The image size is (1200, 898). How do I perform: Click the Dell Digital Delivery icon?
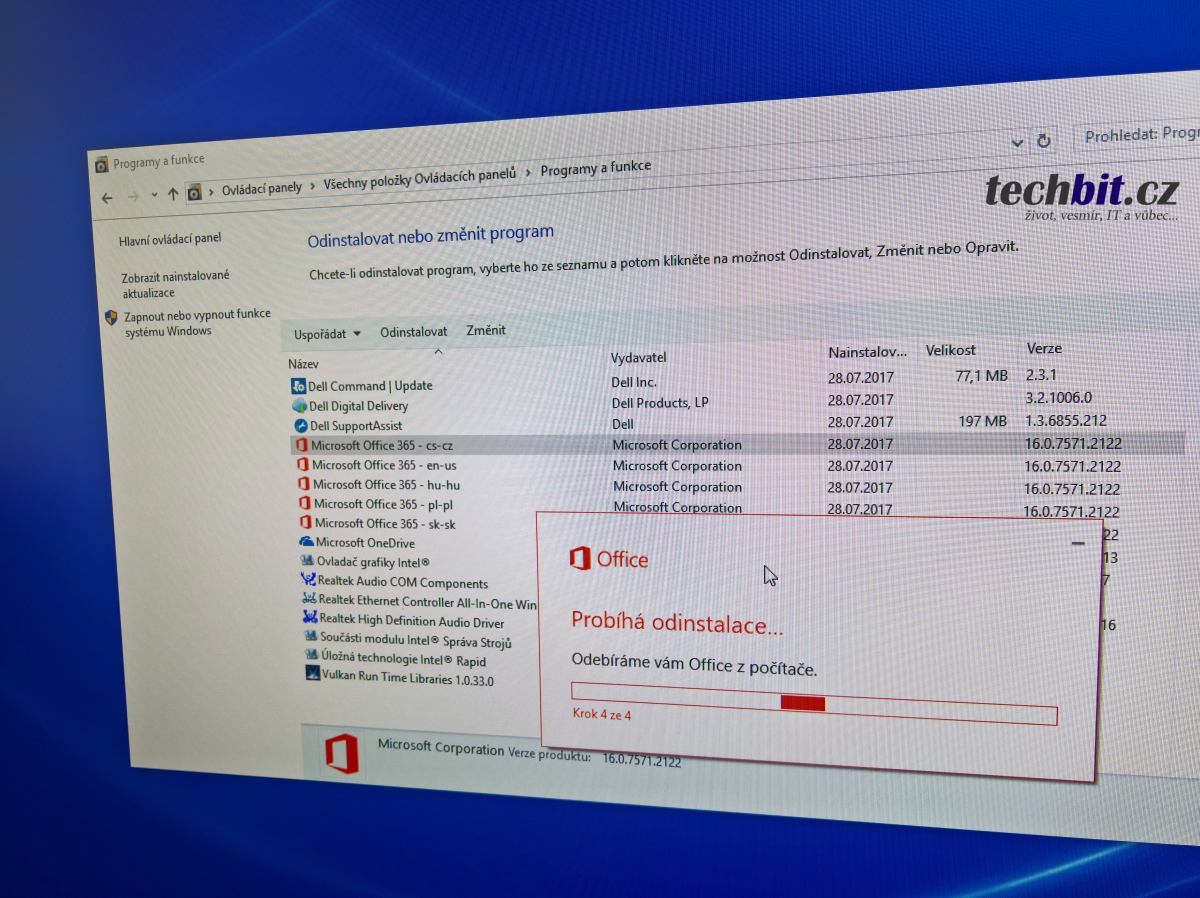coord(299,406)
